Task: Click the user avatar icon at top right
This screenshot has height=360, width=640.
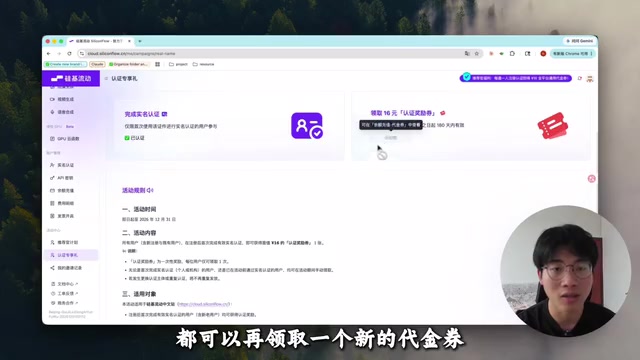Action: (x=590, y=78)
